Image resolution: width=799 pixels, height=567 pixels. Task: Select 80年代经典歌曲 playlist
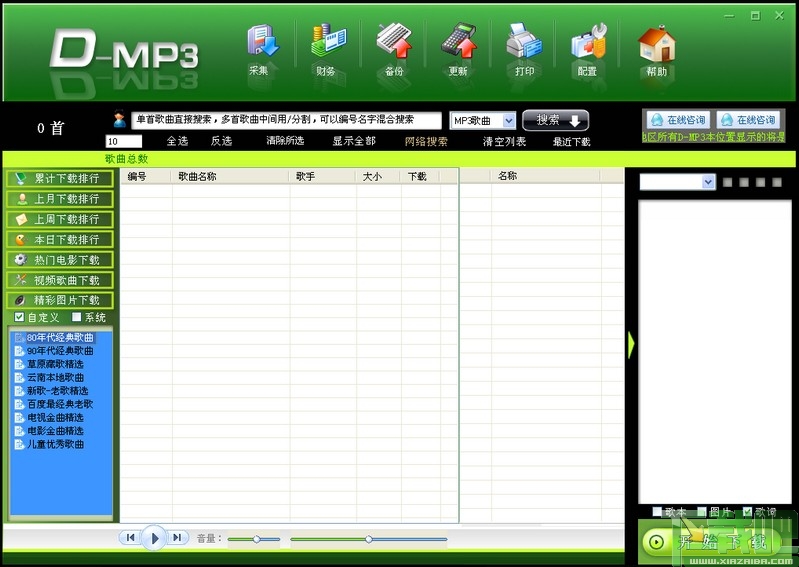click(x=60, y=337)
